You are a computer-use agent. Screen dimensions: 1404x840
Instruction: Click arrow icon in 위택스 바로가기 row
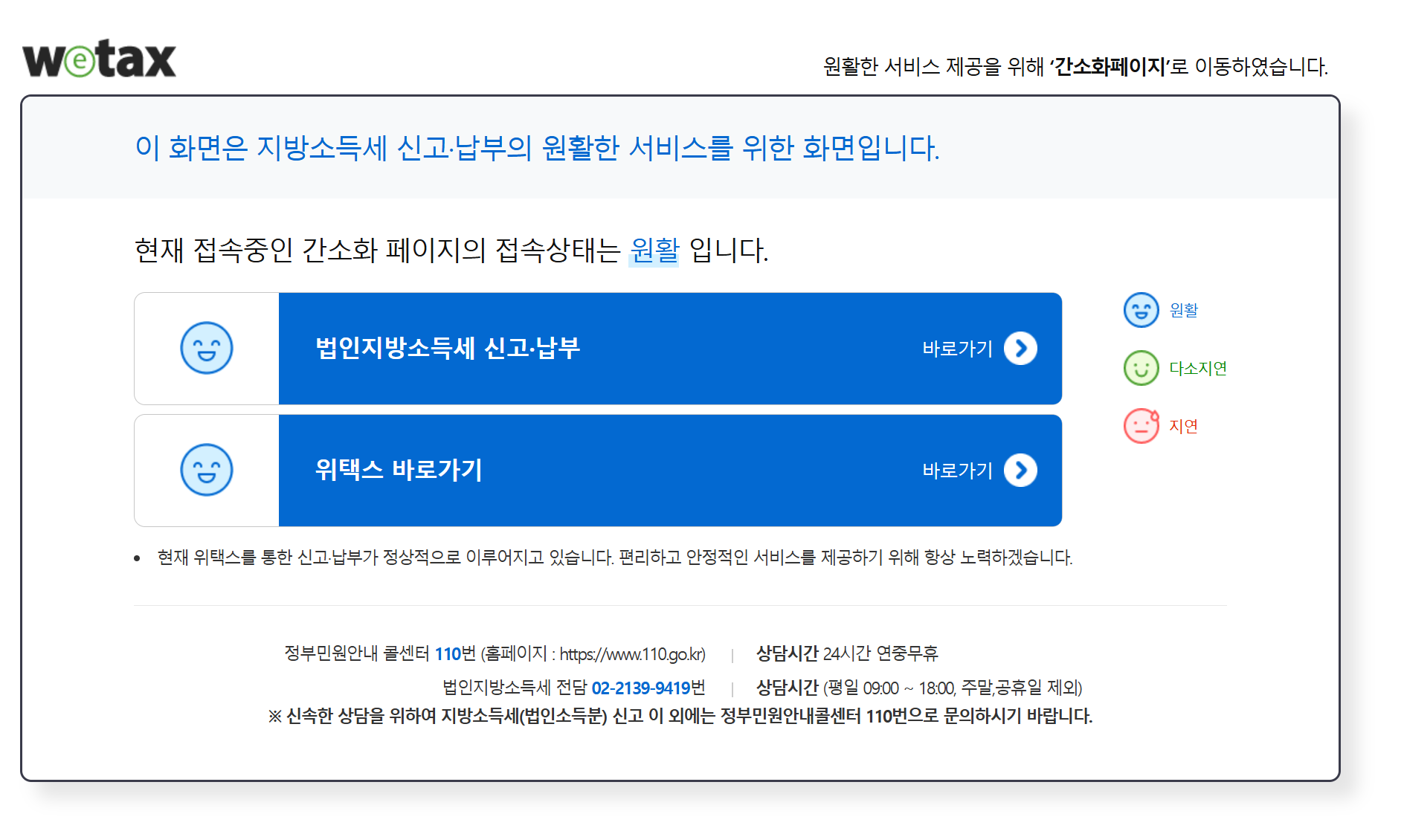tap(1021, 470)
